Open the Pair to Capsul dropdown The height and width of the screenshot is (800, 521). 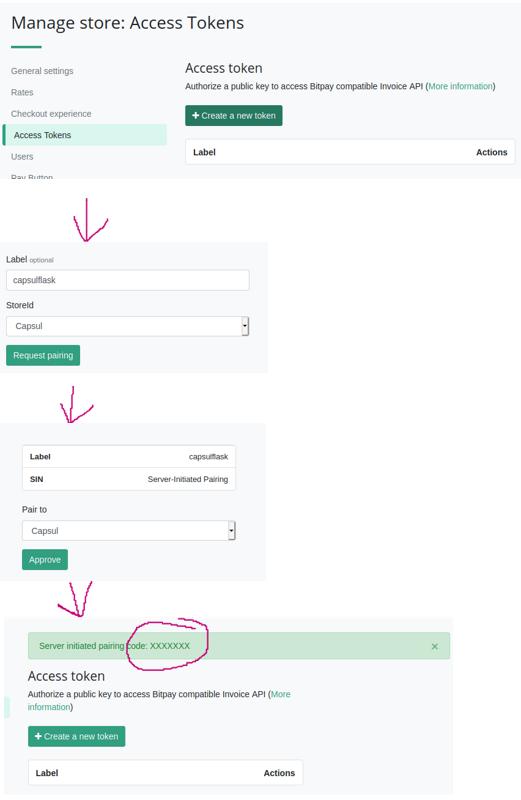(129, 531)
